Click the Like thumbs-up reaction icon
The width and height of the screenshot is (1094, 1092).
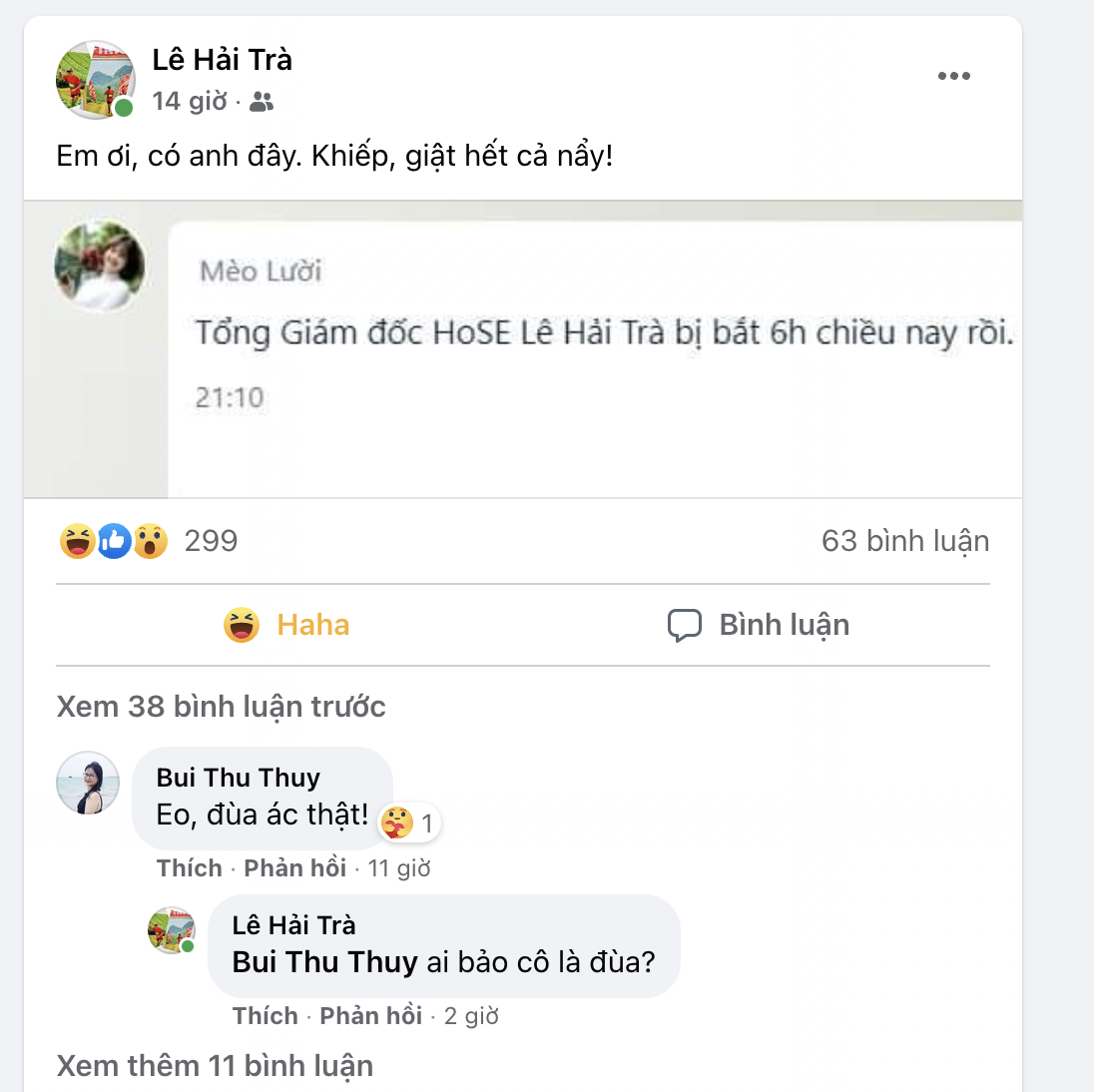point(113,540)
